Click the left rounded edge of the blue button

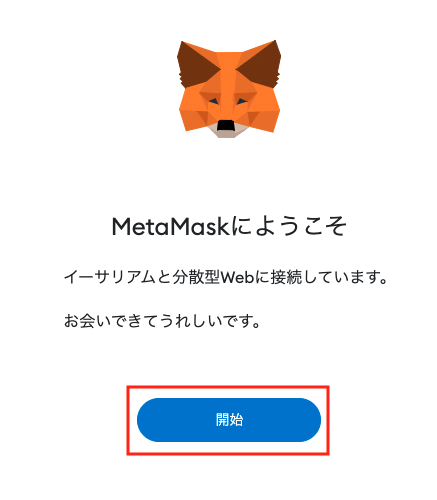point(147,420)
